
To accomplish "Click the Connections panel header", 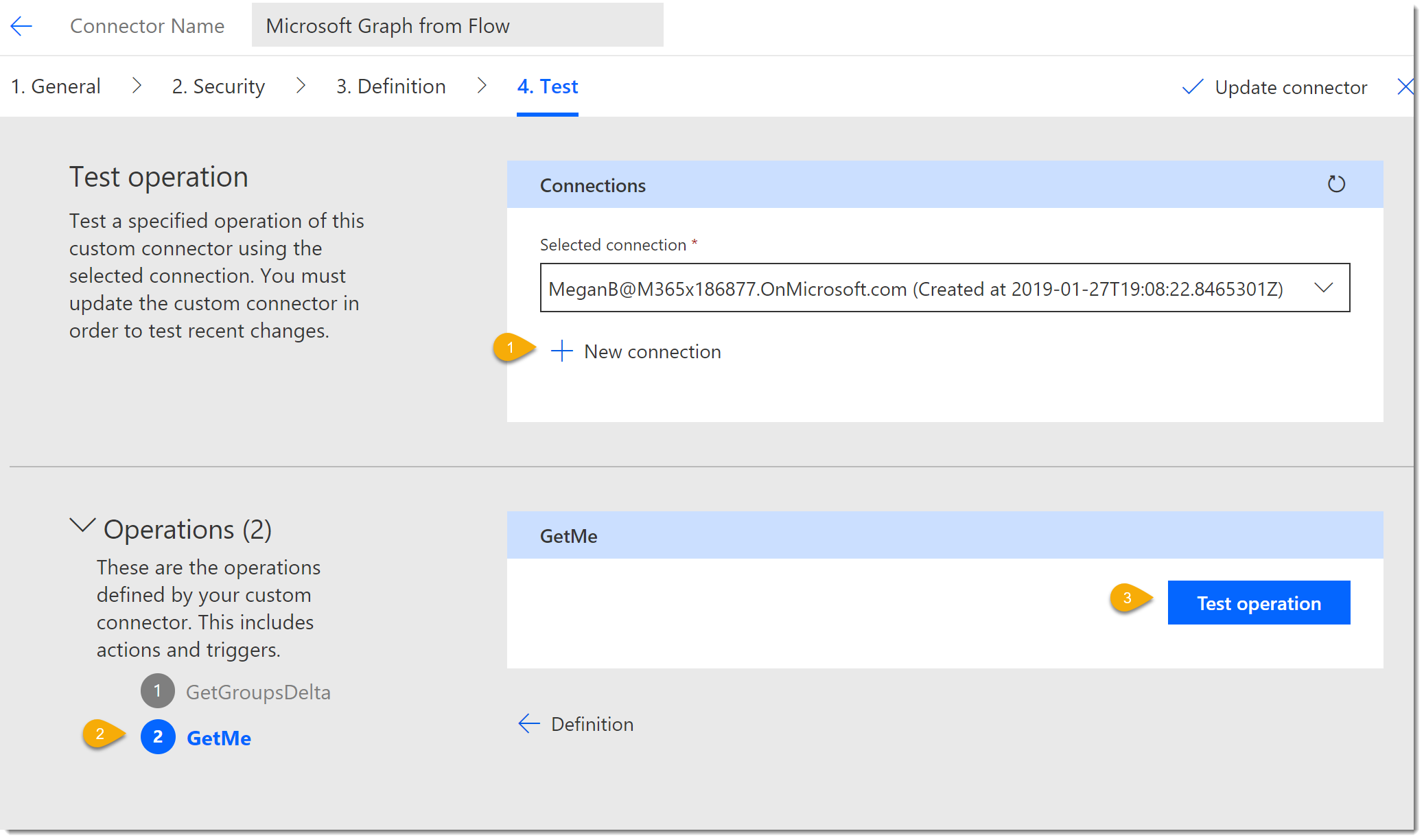I will (944, 185).
